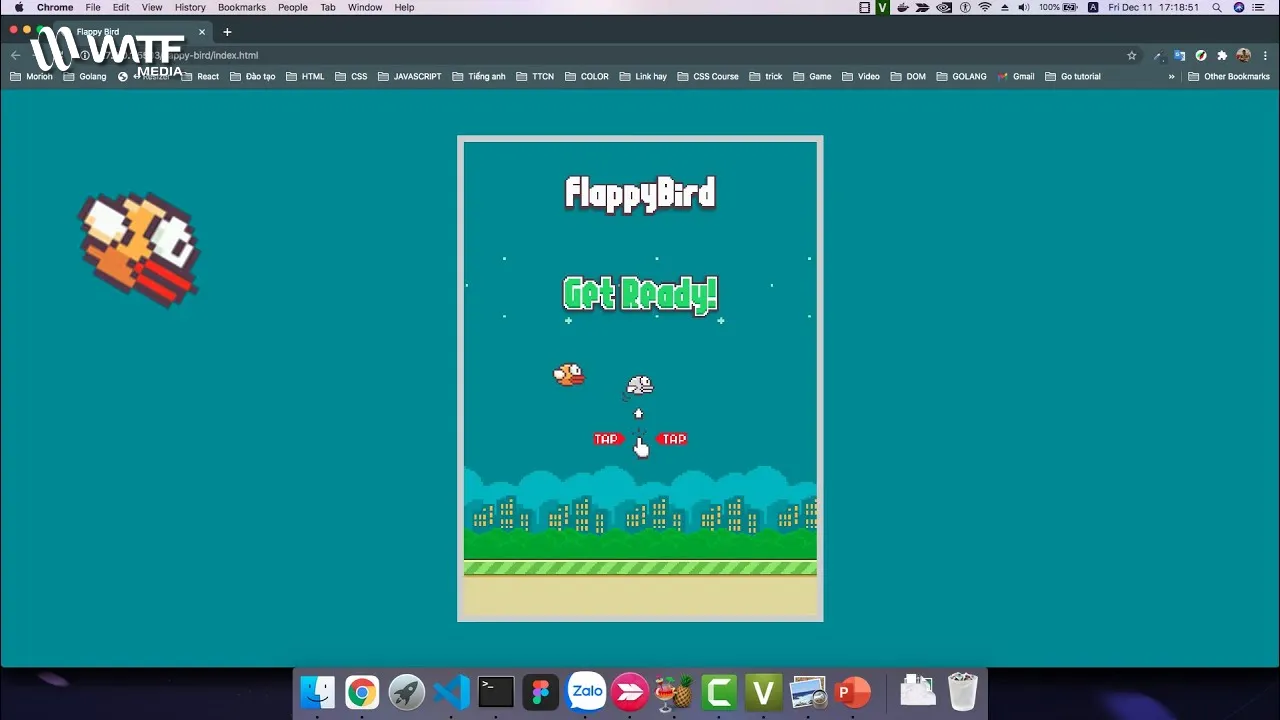
Task: Expand the hidden bookmarks overflow chevron
Action: click(1171, 76)
